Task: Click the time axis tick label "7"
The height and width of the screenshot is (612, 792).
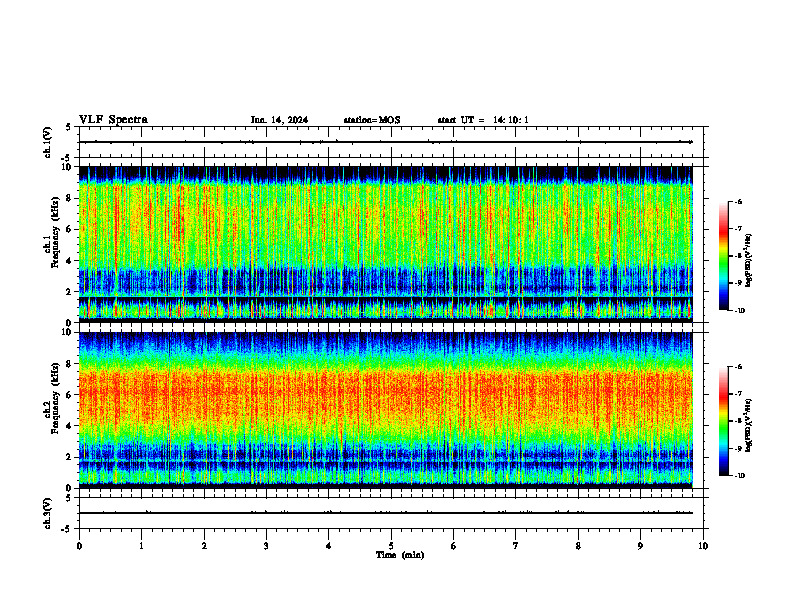Action: [516, 546]
